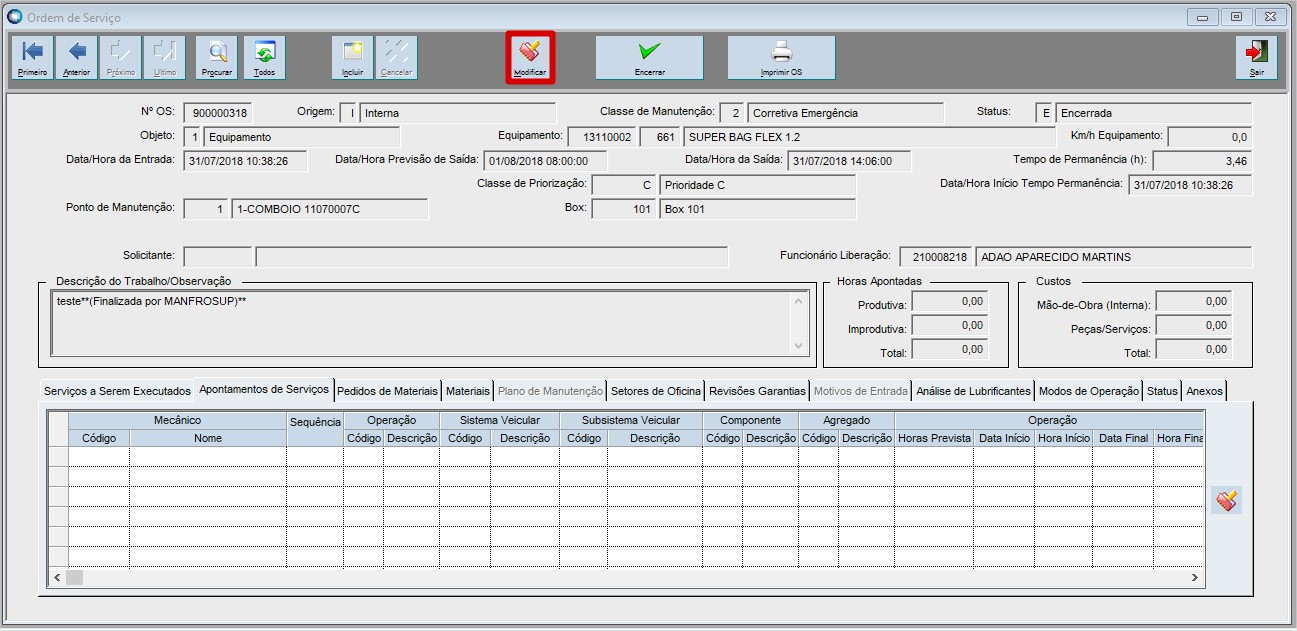The height and width of the screenshot is (631, 1297).
Task: Click the Modificar edit icon
Action: click(530, 58)
